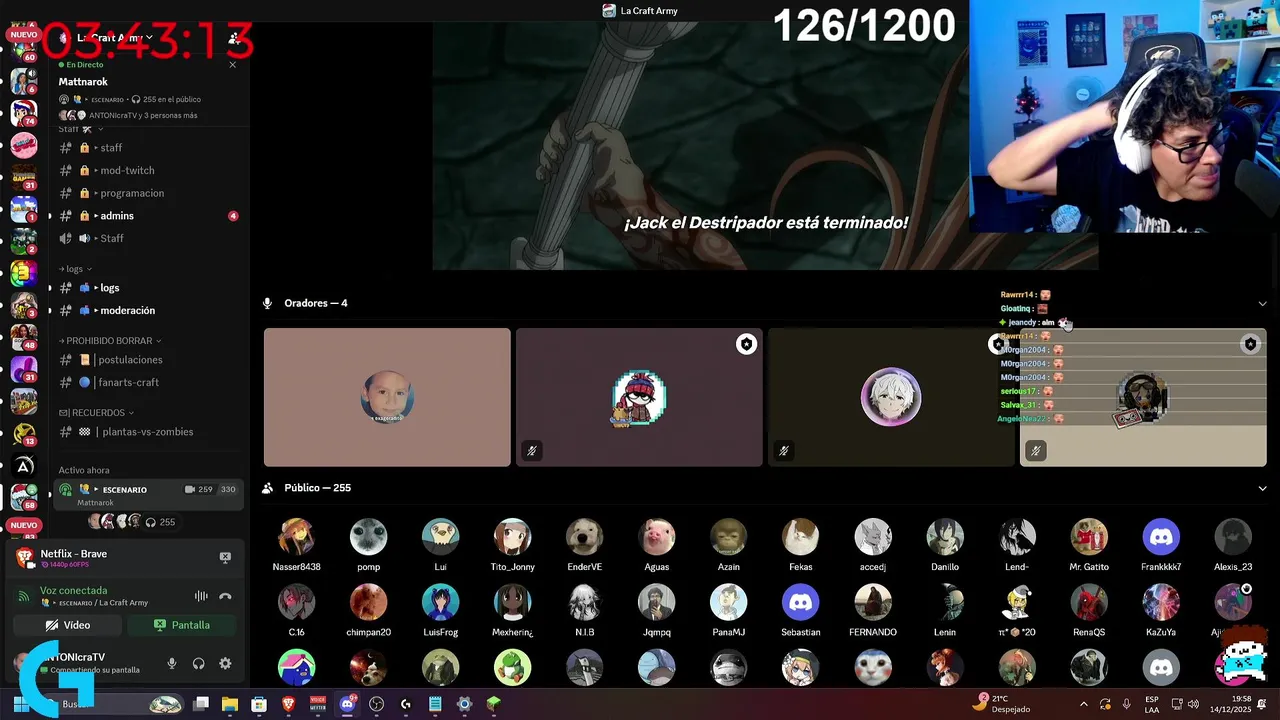This screenshot has width=1280, height=720.
Task: Open audience member PanaMJ avatar
Action: click(x=728, y=602)
